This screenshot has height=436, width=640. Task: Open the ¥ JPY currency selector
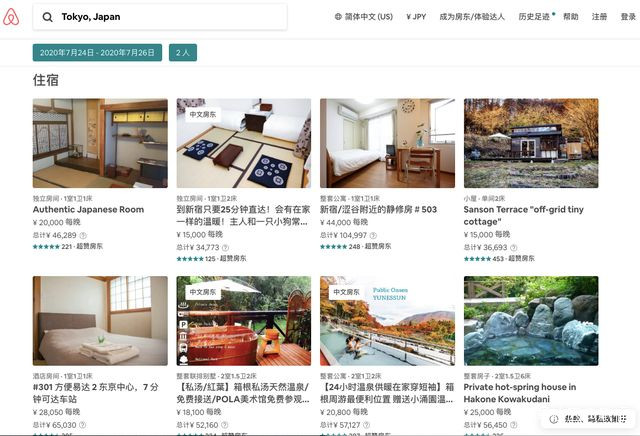pos(416,17)
